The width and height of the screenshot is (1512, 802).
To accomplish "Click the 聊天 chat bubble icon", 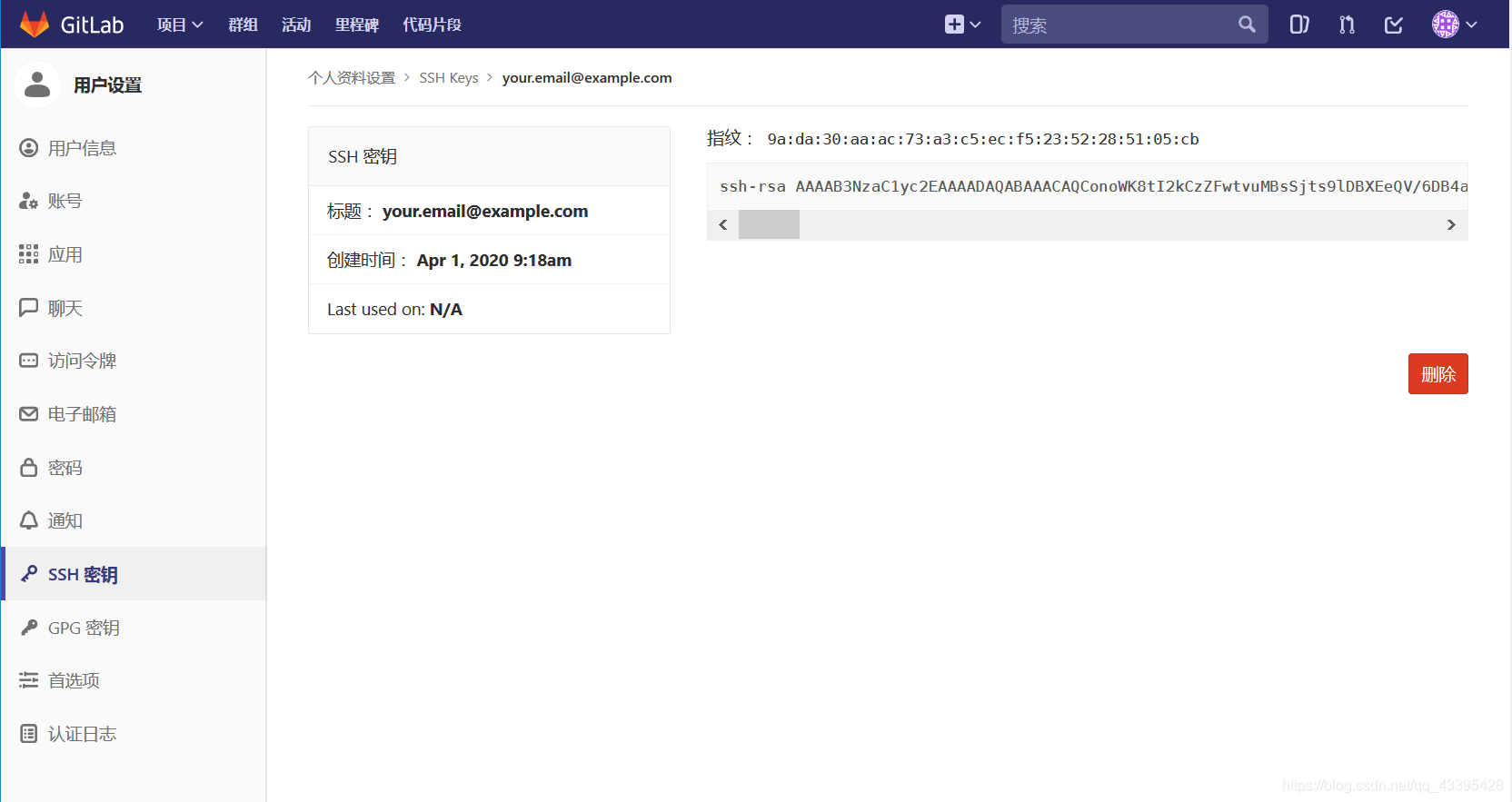I will (x=29, y=308).
